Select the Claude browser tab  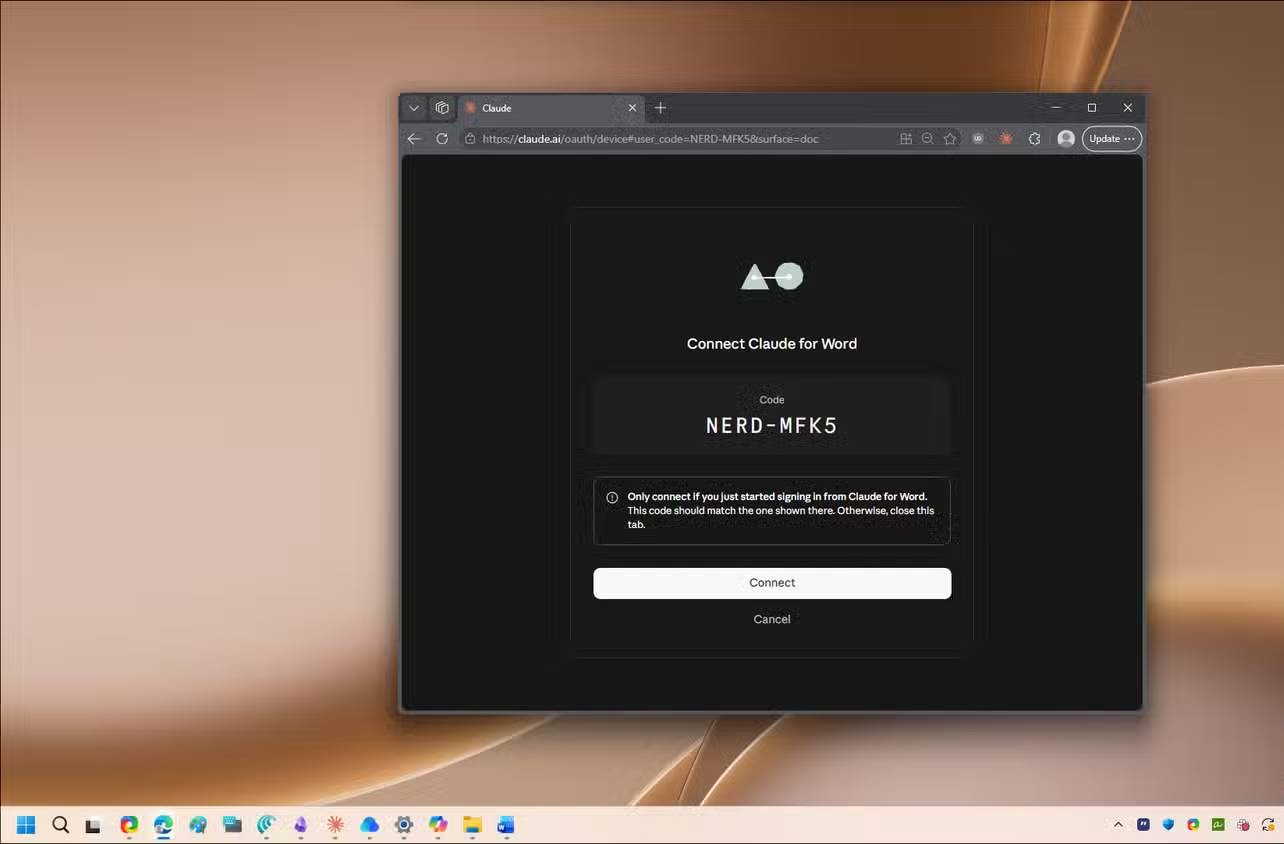click(550, 108)
